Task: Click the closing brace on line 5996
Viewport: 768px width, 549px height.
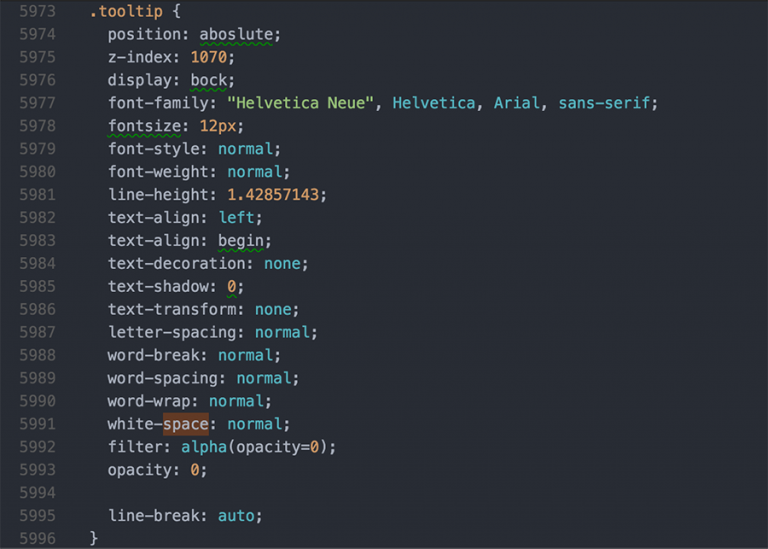Action: pos(94,539)
